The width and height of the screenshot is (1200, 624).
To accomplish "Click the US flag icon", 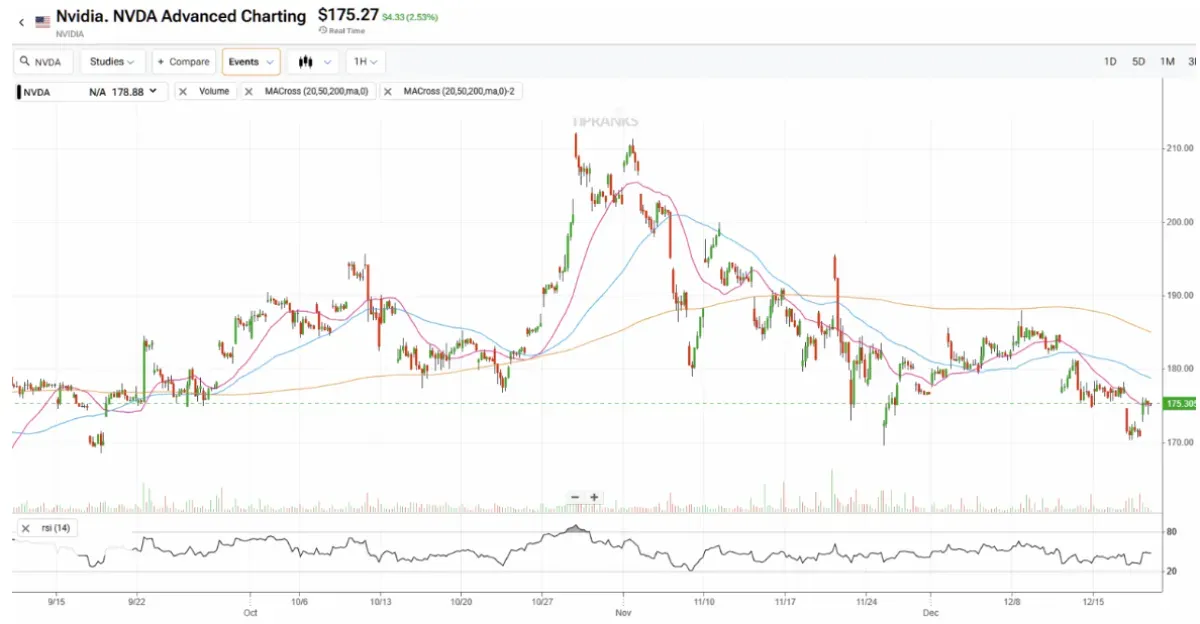I will click(x=43, y=21).
